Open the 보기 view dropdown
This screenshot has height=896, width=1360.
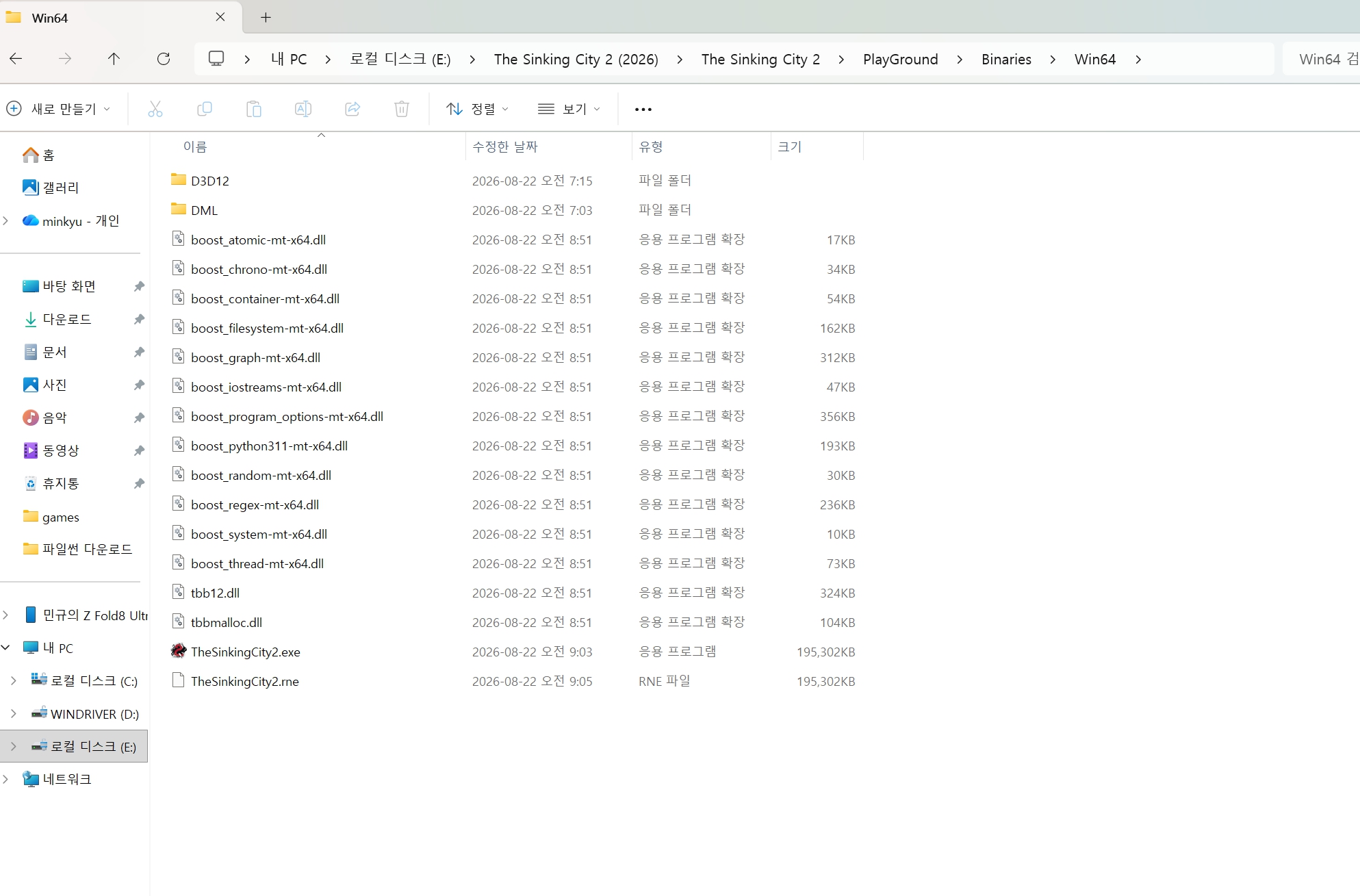click(x=569, y=109)
